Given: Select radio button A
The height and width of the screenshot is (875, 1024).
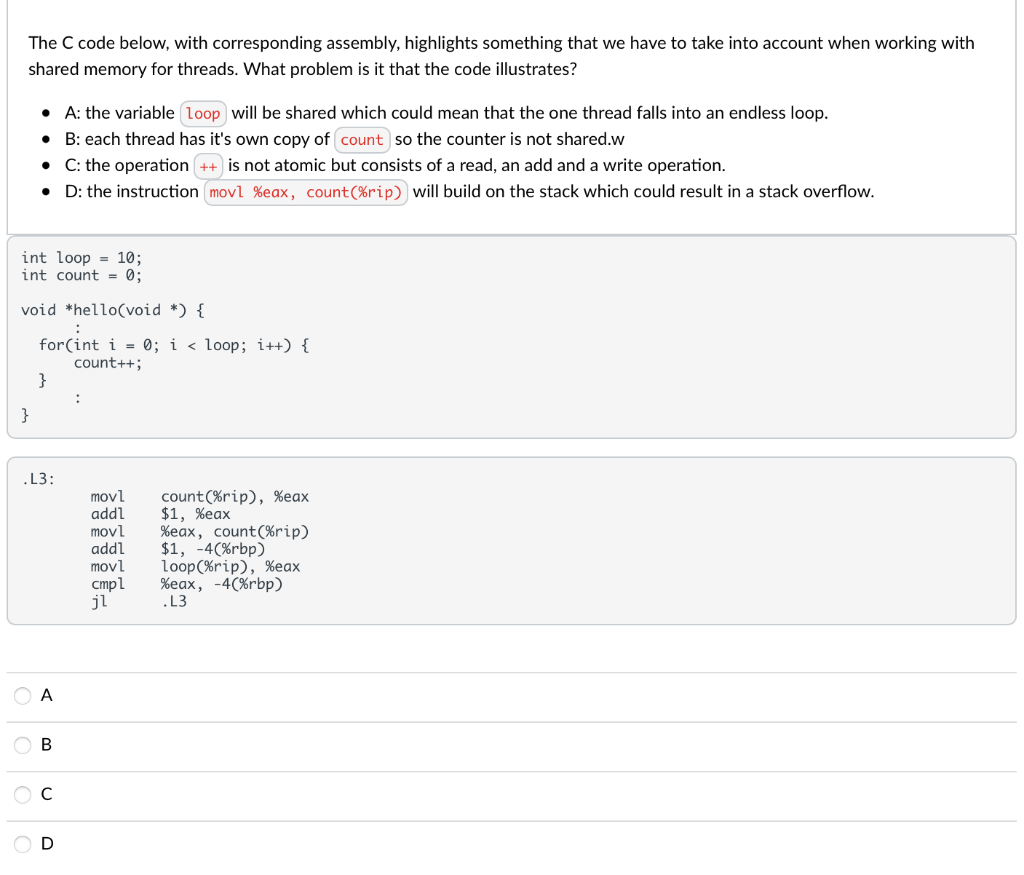Looking at the screenshot, I should click(x=22, y=695).
